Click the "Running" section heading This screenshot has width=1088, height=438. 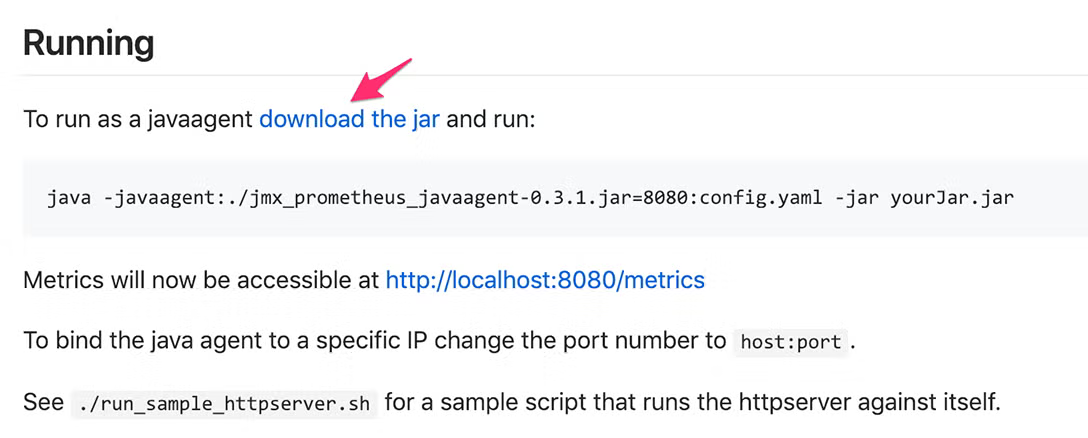coord(88,44)
